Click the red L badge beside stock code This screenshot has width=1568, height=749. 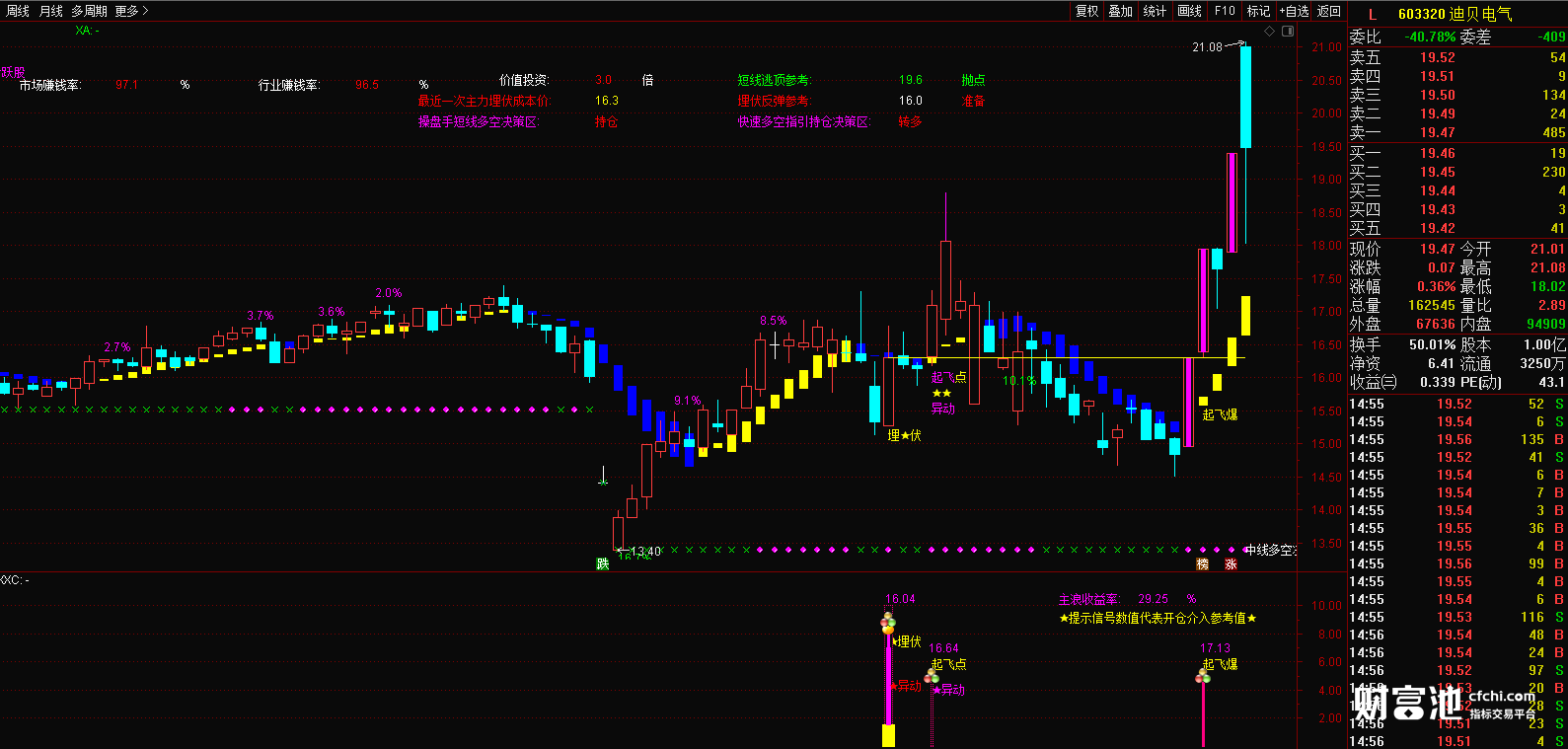1372,14
